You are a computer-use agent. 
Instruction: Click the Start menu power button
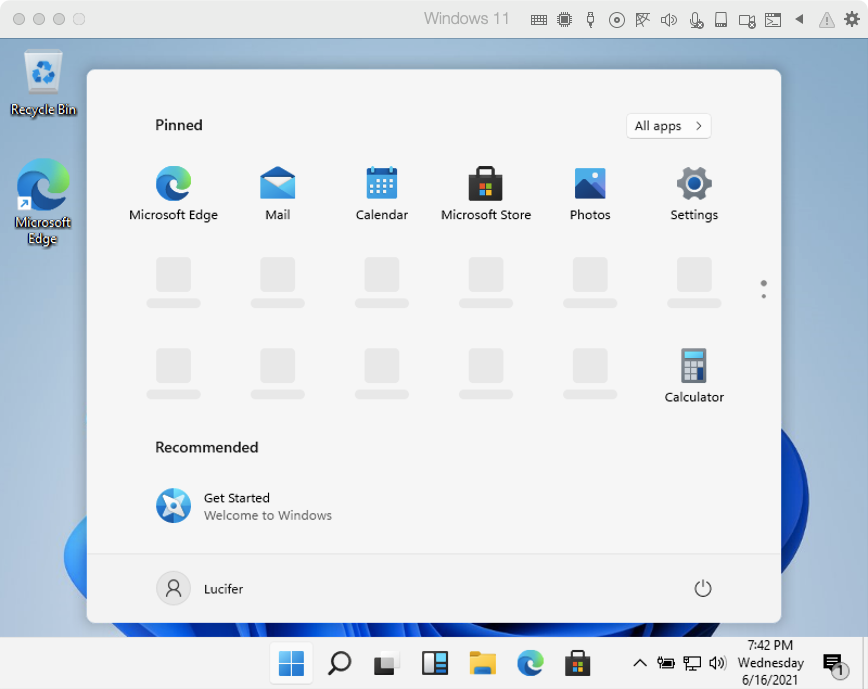[x=702, y=588]
